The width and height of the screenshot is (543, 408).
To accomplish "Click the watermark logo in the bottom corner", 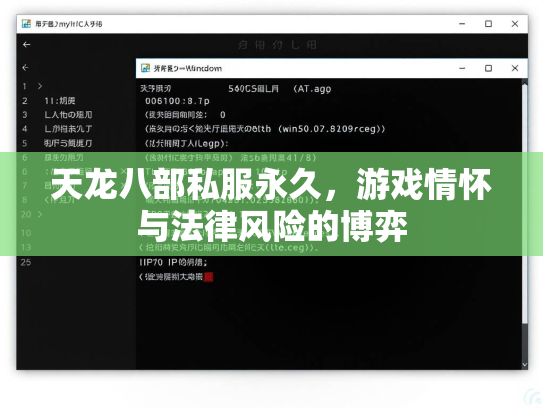I will point(533,398).
